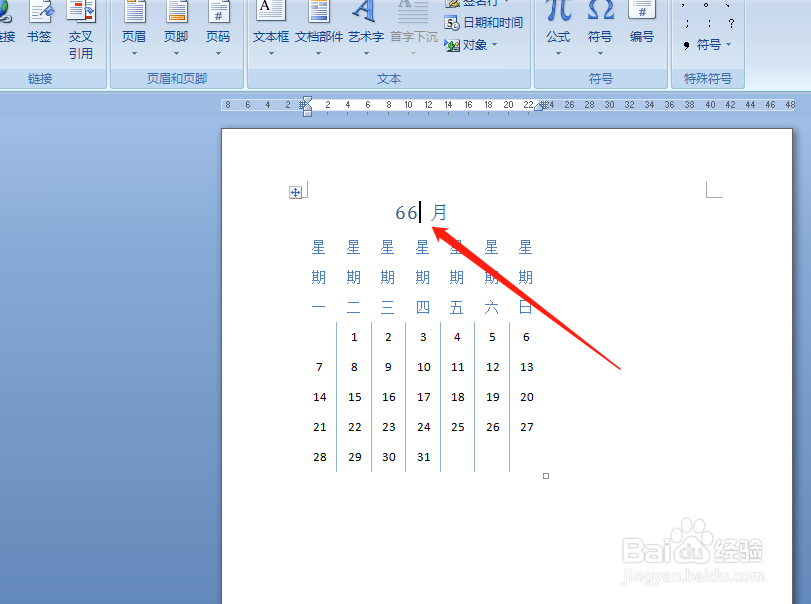This screenshot has height=604, width=811.
Task: Click calendar cell 13
Action: tap(527, 367)
